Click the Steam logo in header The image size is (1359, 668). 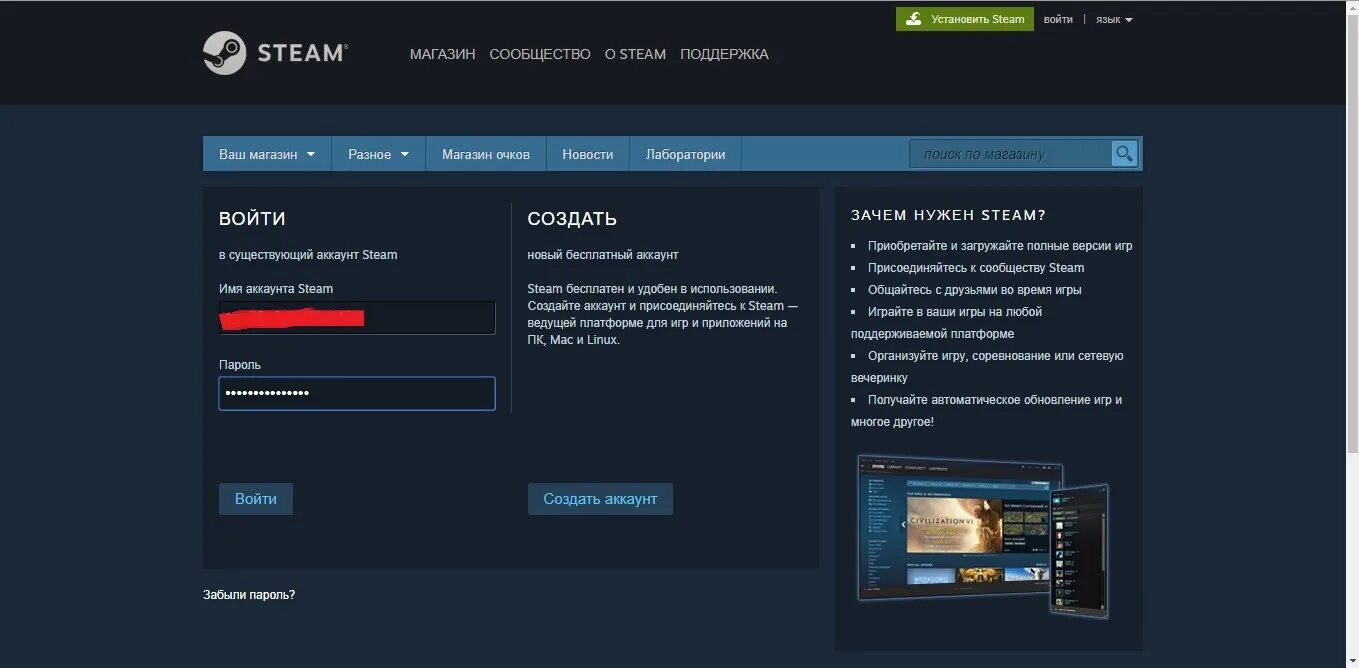(275, 53)
